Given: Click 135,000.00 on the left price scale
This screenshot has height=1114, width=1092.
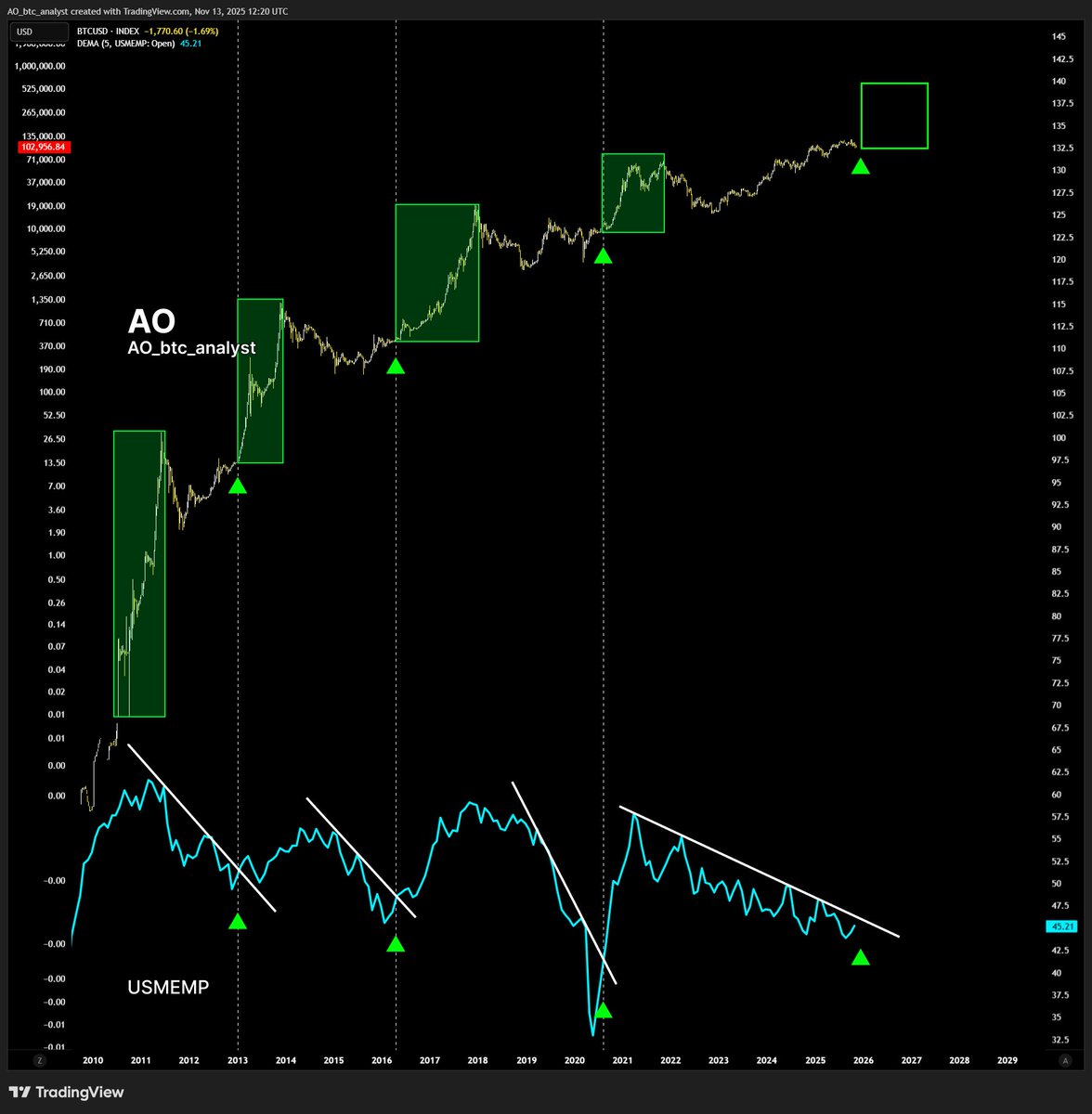Looking at the screenshot, I should 44,136.
